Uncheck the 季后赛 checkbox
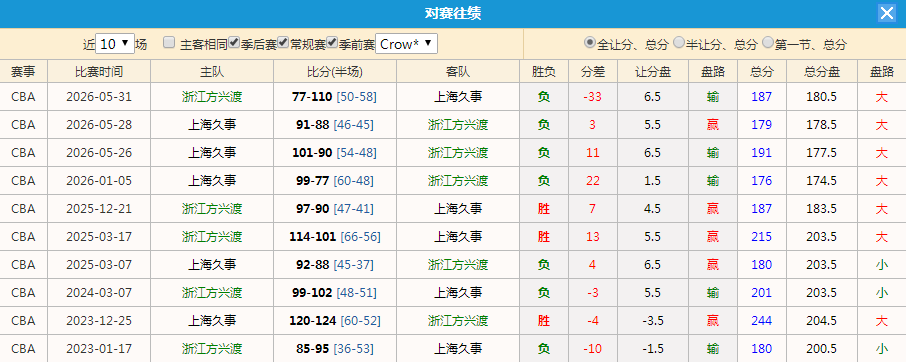 tap(234, 42)
